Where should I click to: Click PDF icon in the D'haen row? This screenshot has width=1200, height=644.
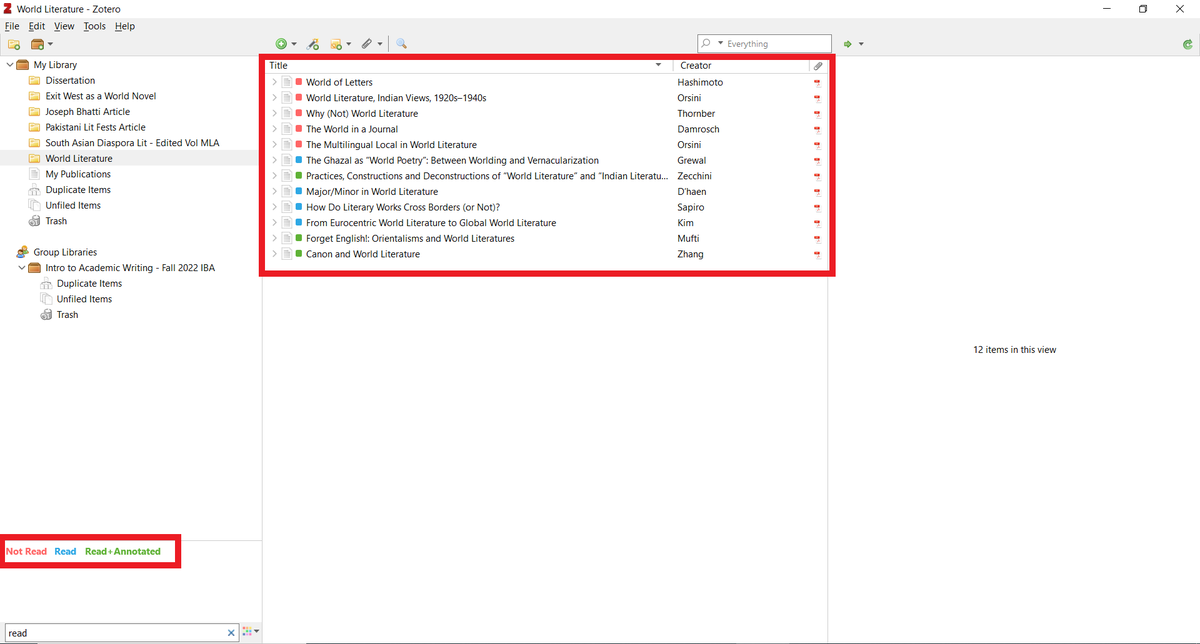click(x=817, y=192)
